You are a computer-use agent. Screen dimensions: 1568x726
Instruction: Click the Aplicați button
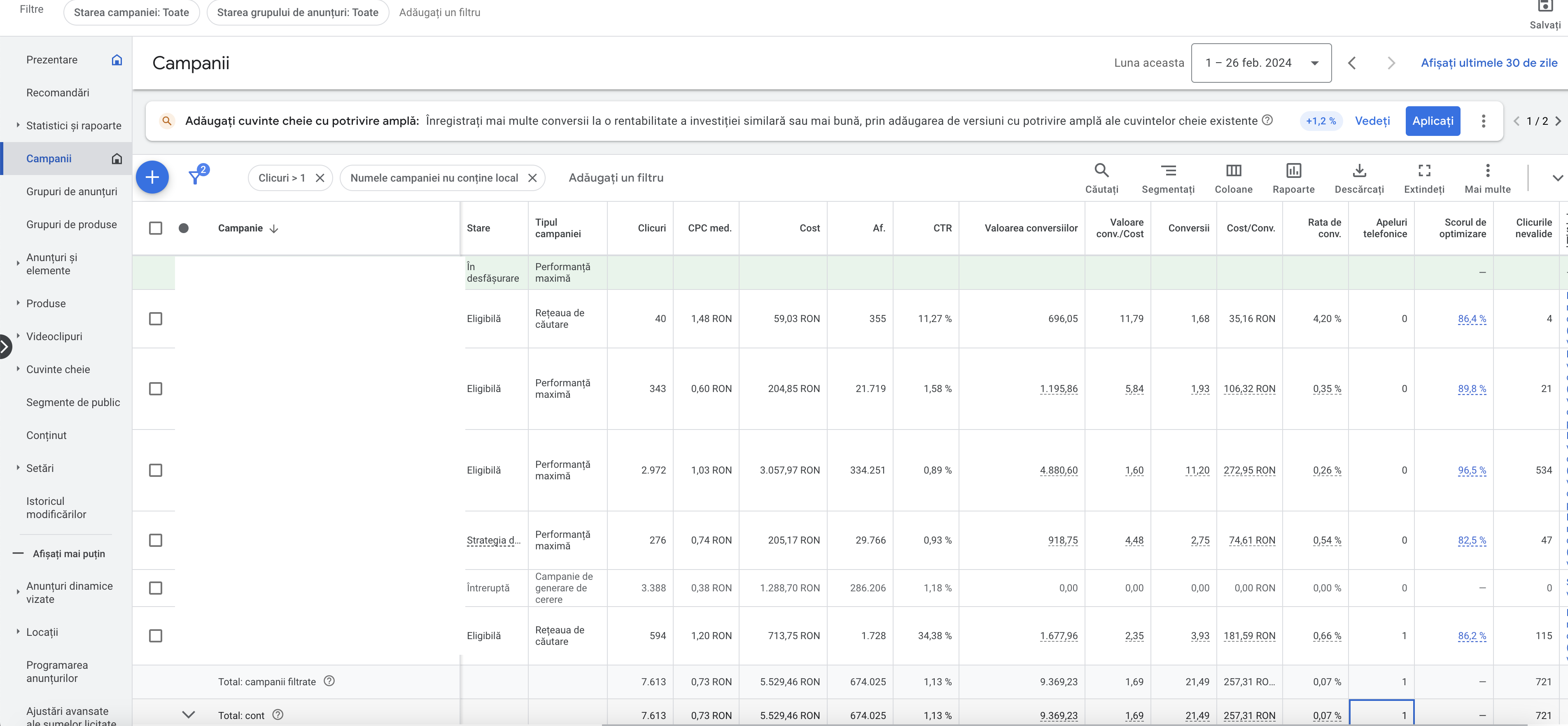[x=1432, y=121]
